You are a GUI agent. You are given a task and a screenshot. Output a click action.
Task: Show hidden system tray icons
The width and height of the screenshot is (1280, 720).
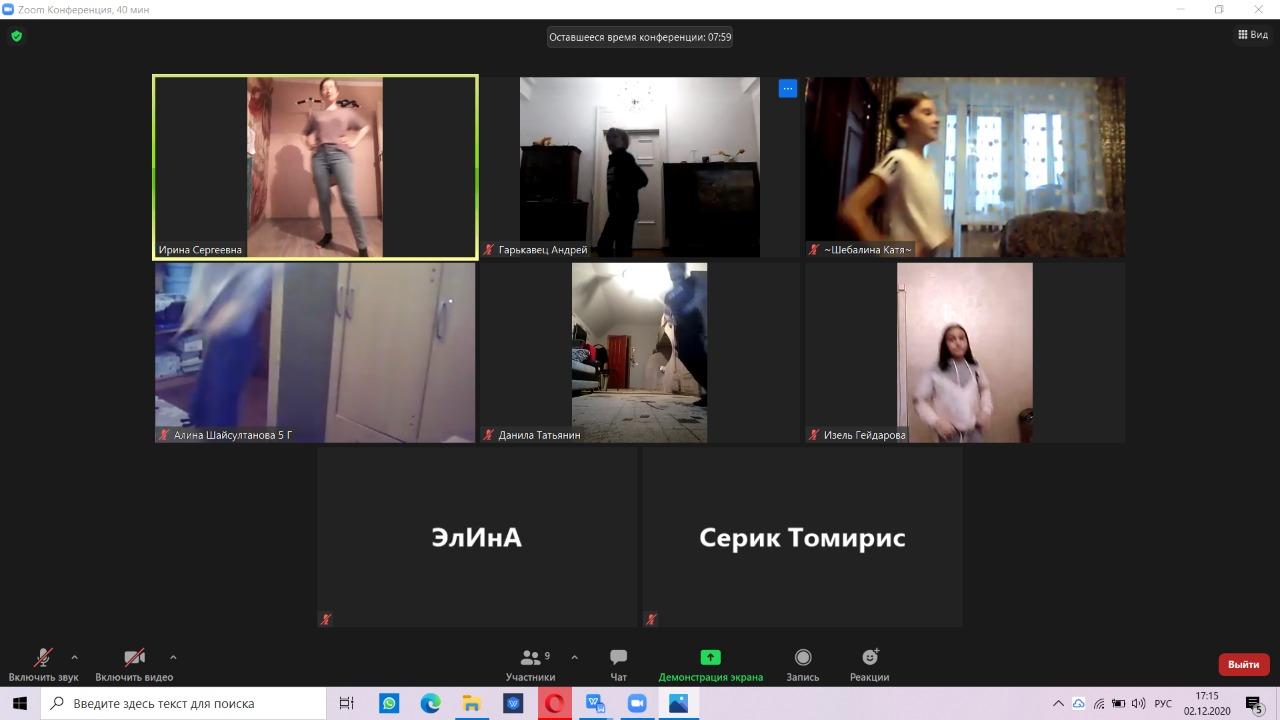tap(1058, 704)
